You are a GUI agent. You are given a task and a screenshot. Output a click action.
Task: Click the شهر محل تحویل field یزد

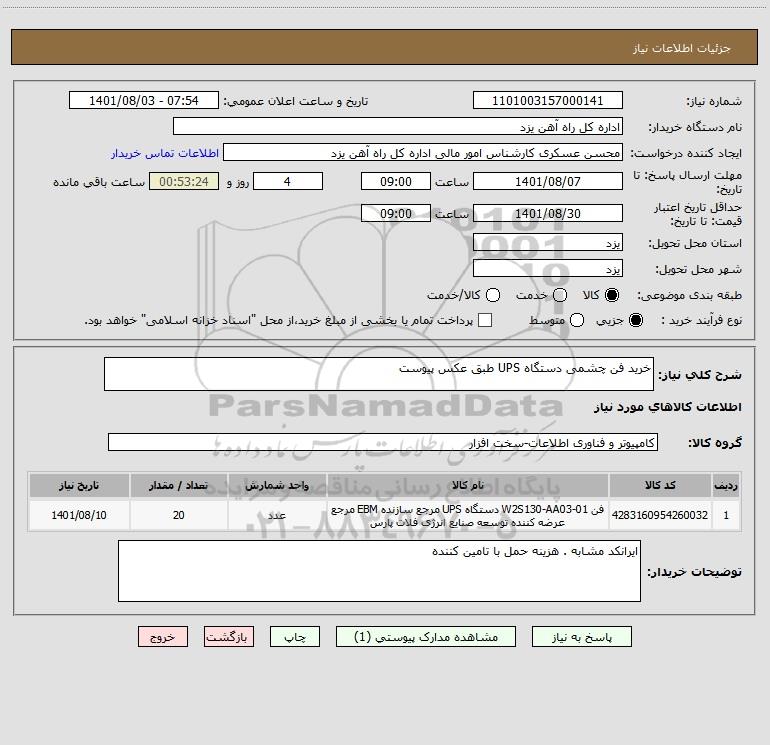click(x=548, y=268)
